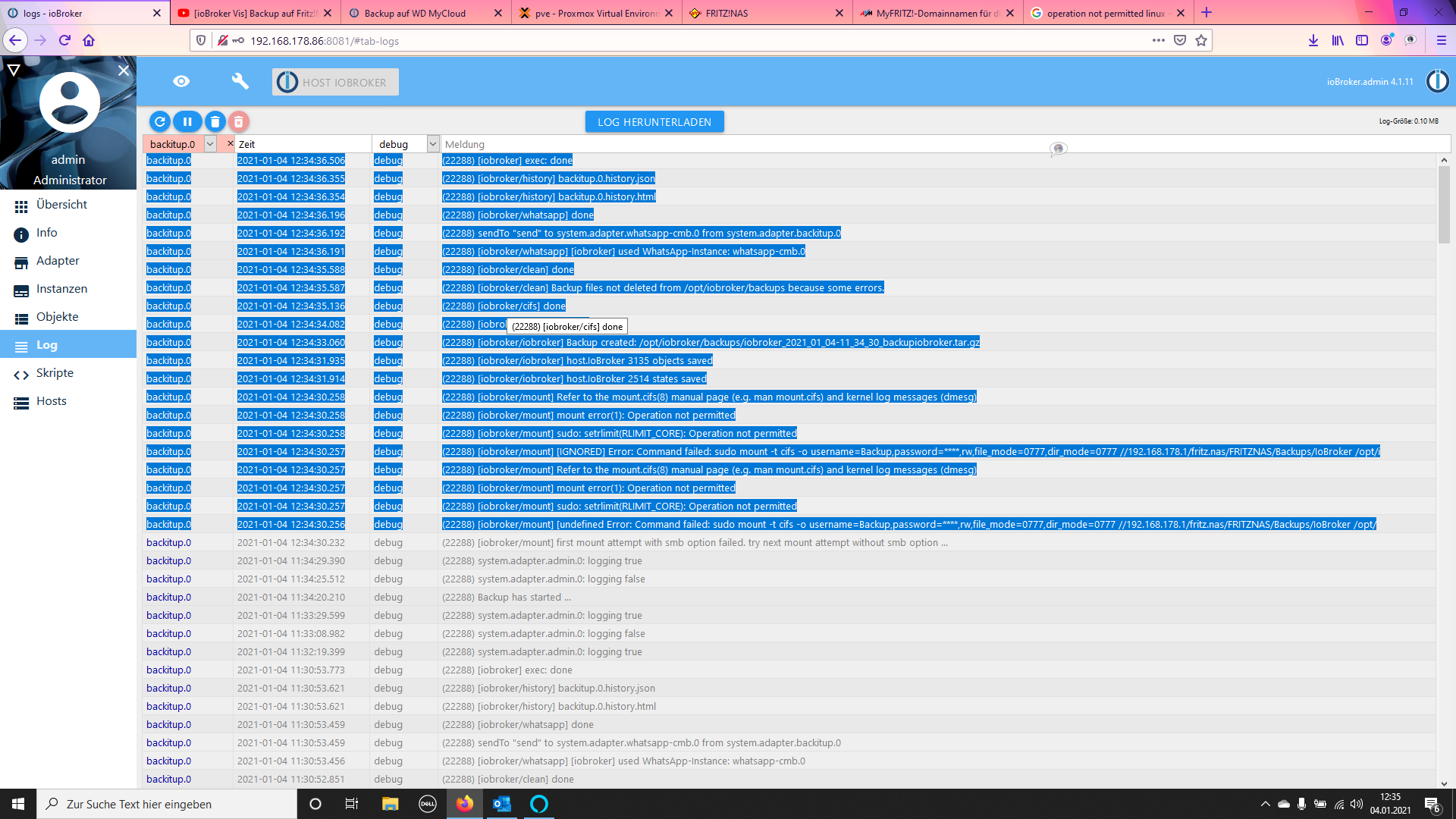Open Instanzen in sidebar
The width and height of the screenshot is (1456, 819).
(68, 289)
